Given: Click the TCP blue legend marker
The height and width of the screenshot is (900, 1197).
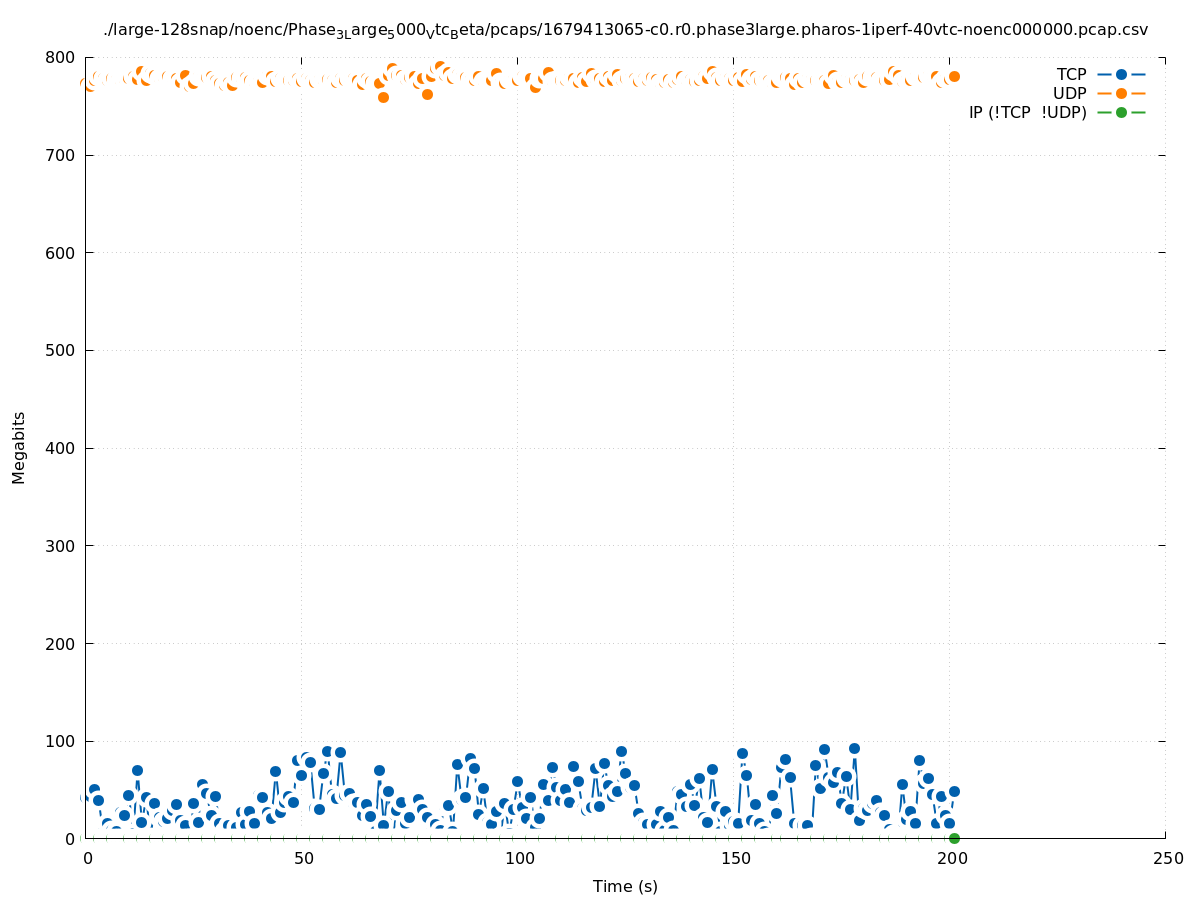Looking at the screenshot, I should pos(1121,74).
